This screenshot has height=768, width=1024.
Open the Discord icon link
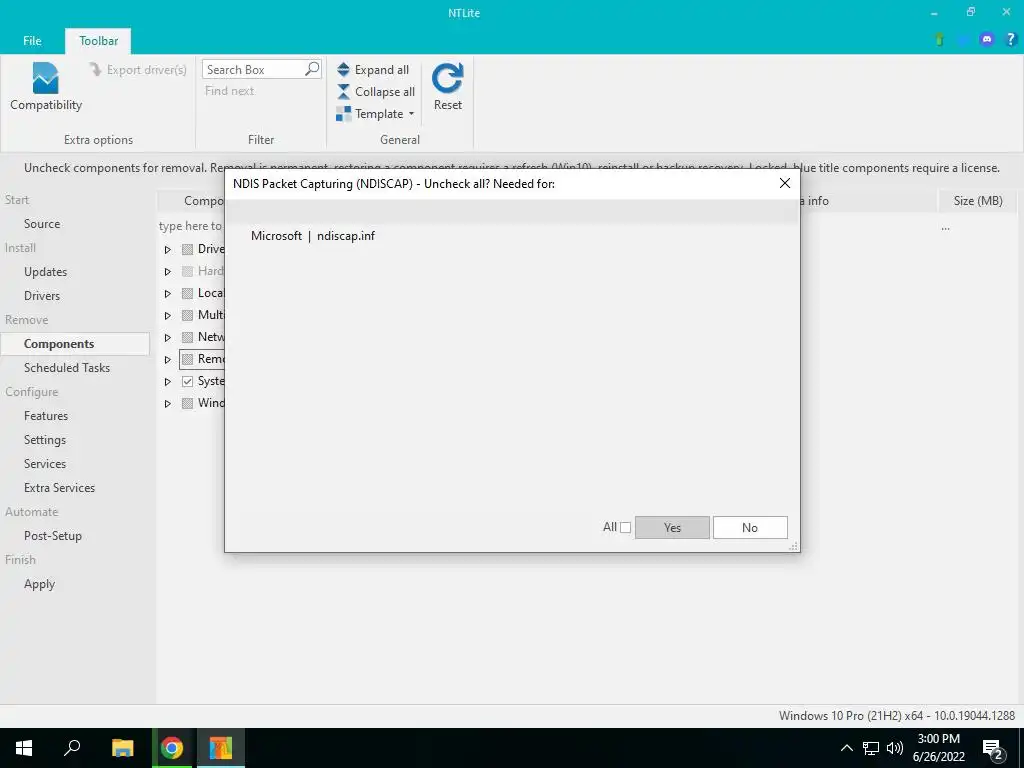987,40
